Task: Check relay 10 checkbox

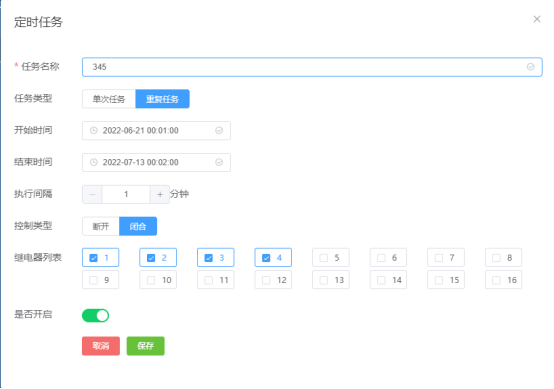Action: click(x=151, y=280)
